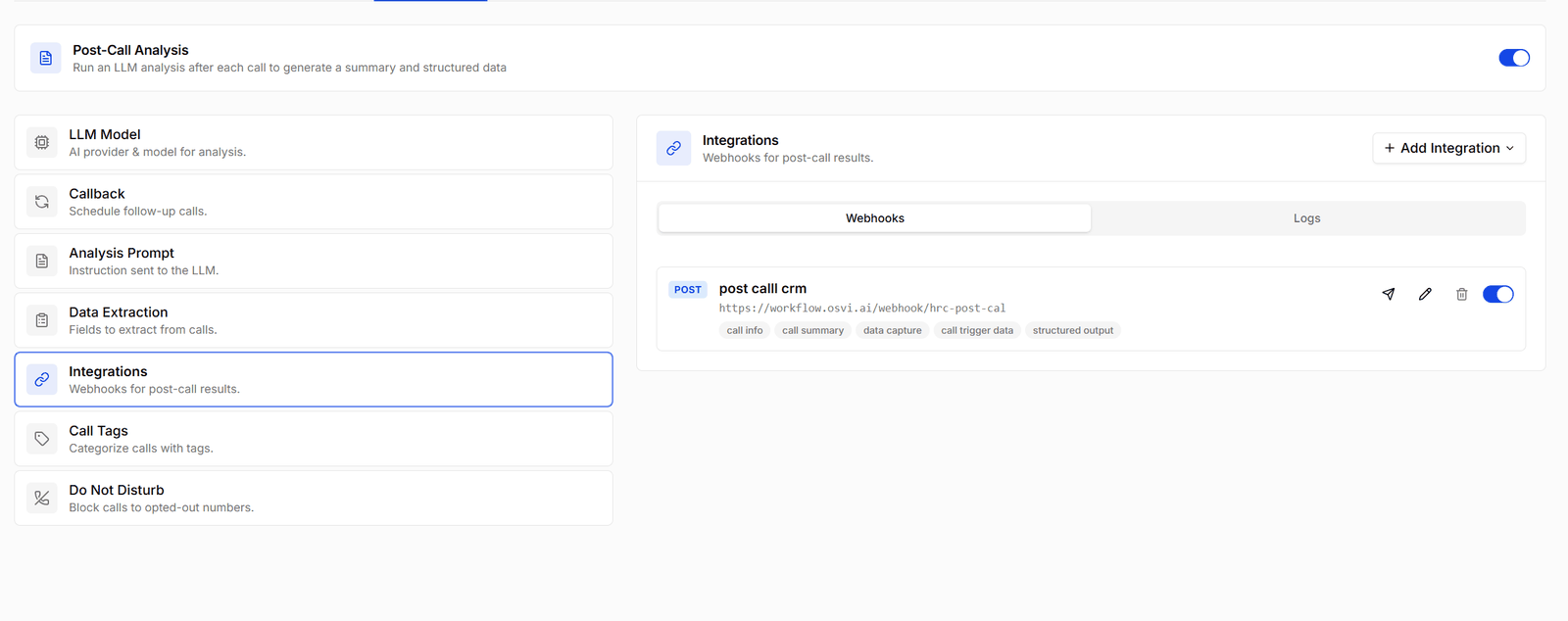Toggle Post-Call Analysis off
Viewport: 1568px width, 621px height.
[1514, 58]
